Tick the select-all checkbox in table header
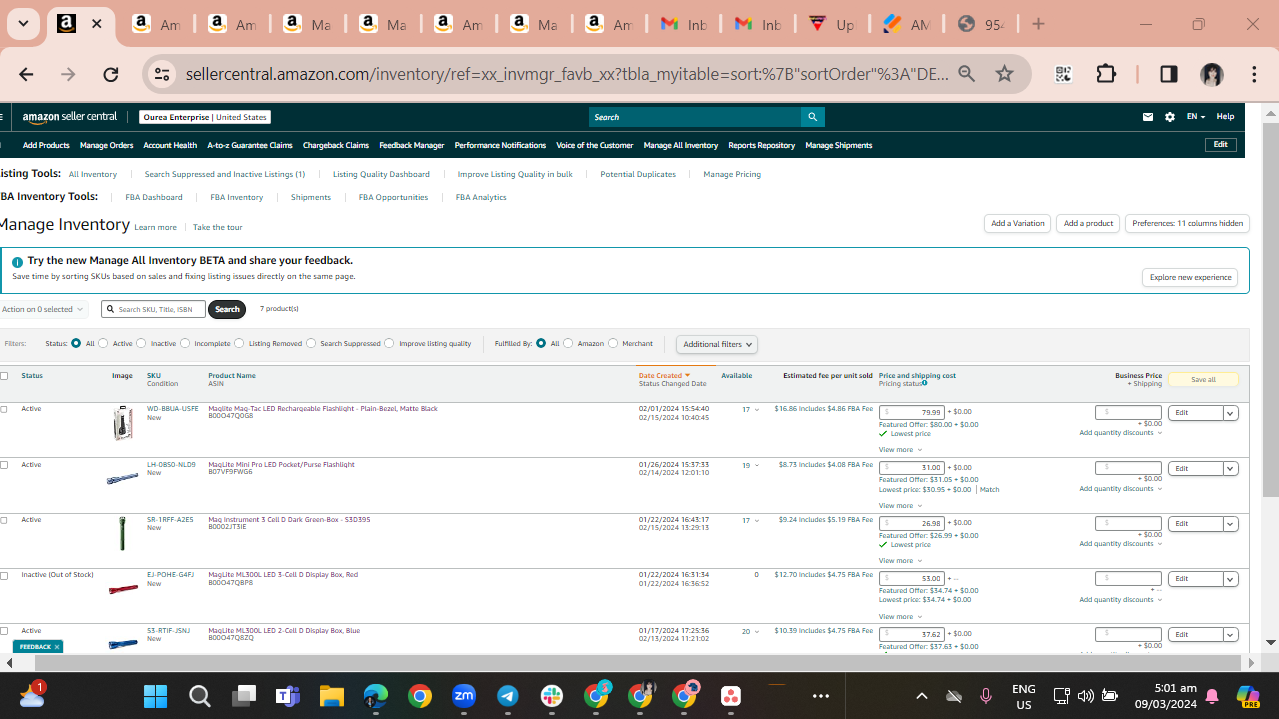Screen dimensions: 1279x719 [4, 376]
